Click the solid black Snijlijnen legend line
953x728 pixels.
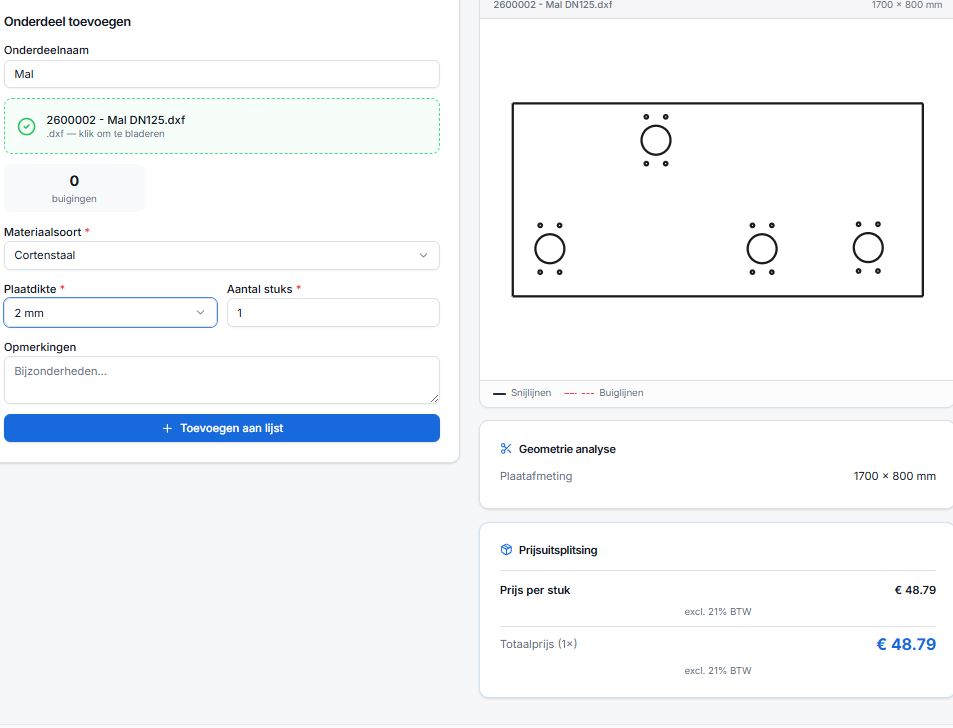(x=500, y=394)
